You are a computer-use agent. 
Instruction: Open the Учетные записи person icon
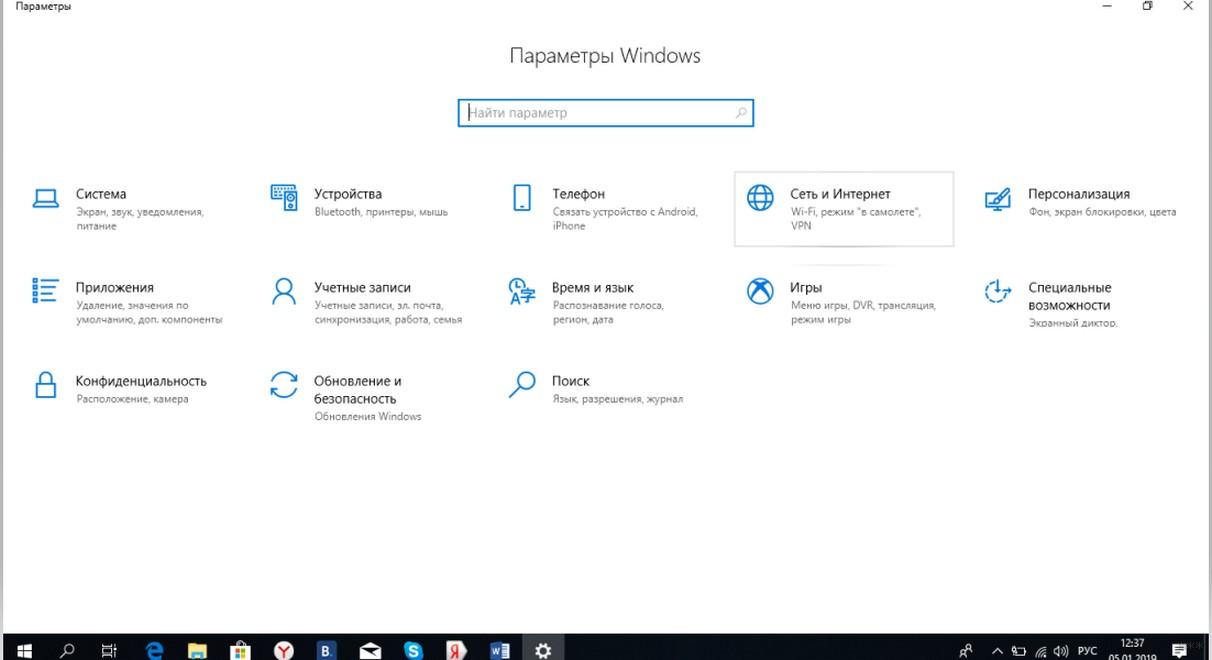pos(284,291)
